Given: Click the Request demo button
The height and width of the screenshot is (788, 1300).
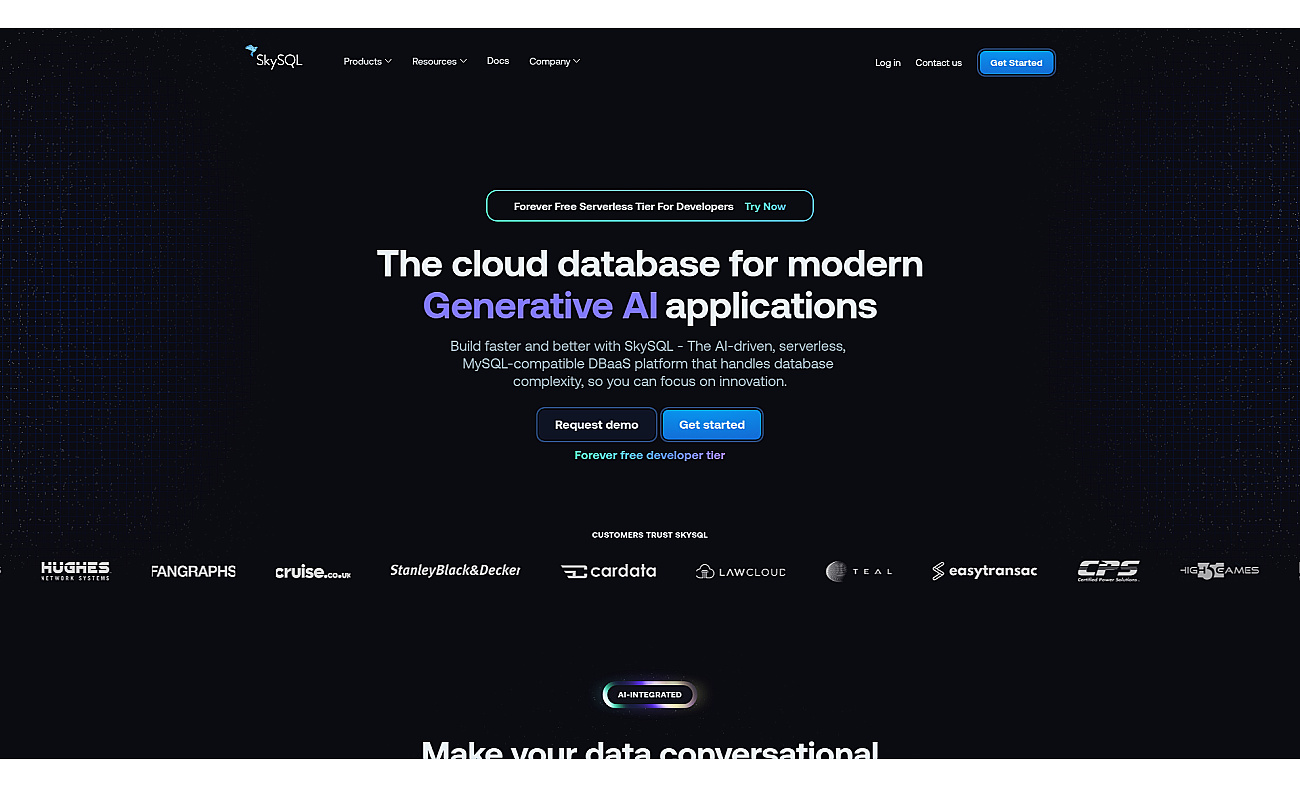Looking at the screenshot, I should point(597,425).
